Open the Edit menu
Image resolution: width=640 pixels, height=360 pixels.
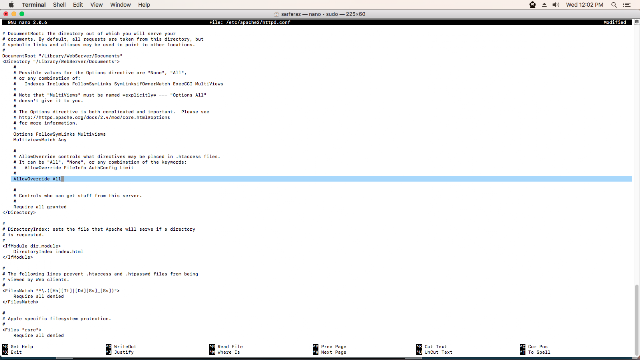(78, 5)
